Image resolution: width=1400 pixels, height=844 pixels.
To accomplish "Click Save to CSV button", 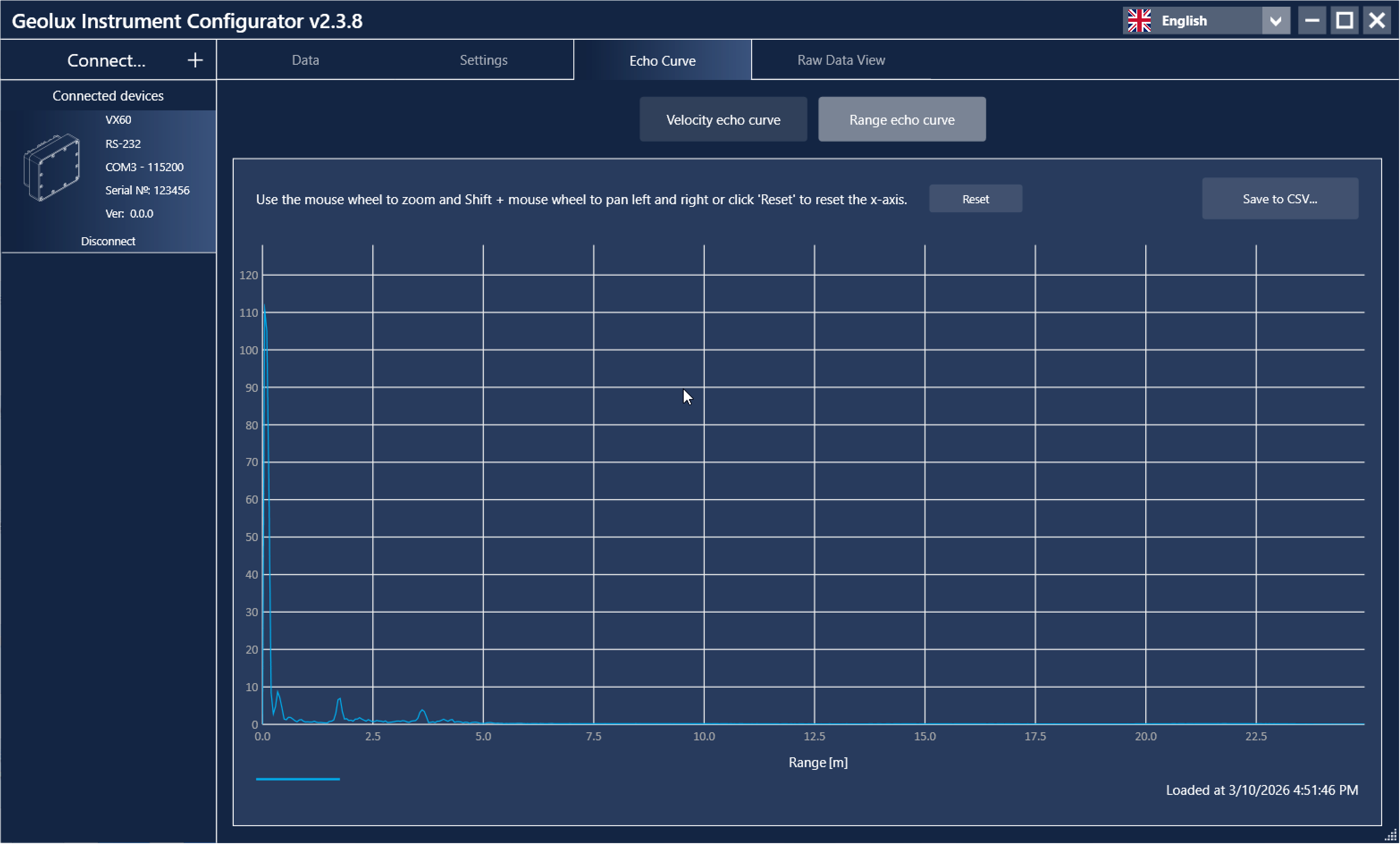I will click(1279, 199).
